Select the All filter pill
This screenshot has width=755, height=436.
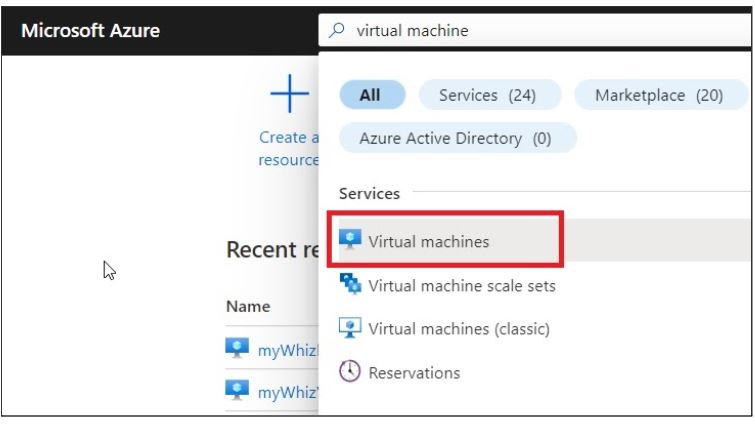(372, 95)
